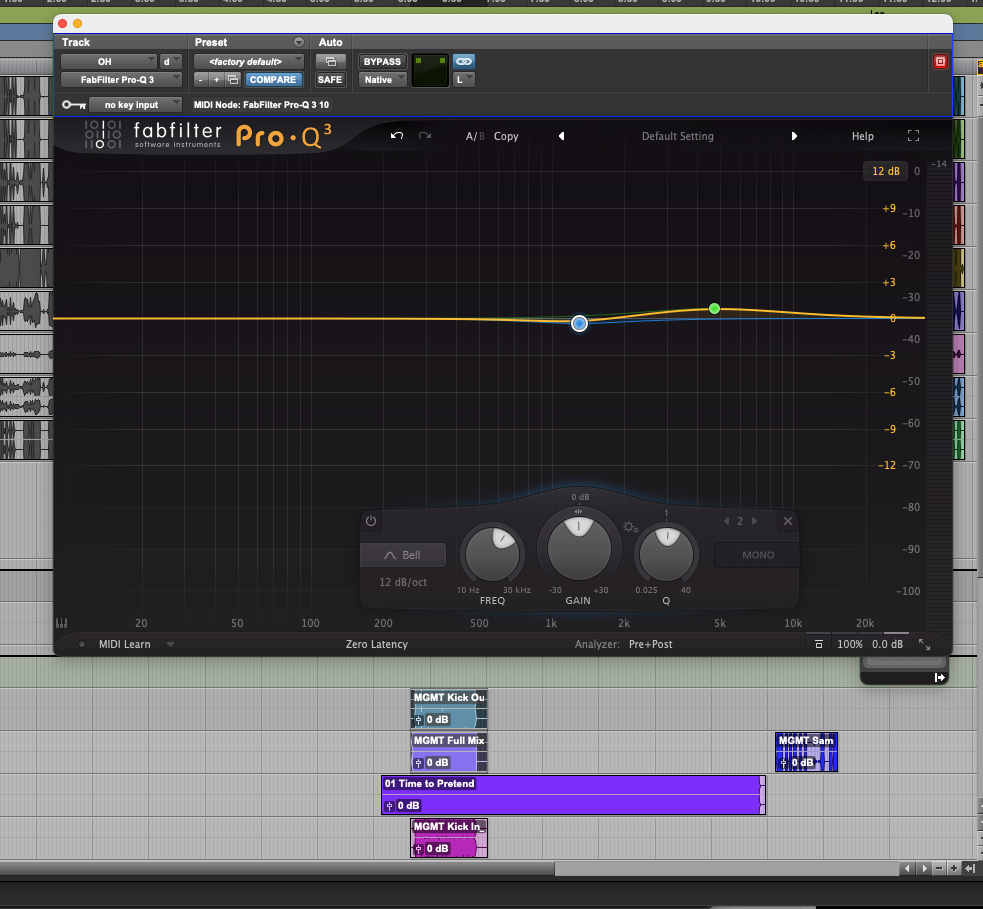Go to next preset right of Default Setting

(794, 136)
